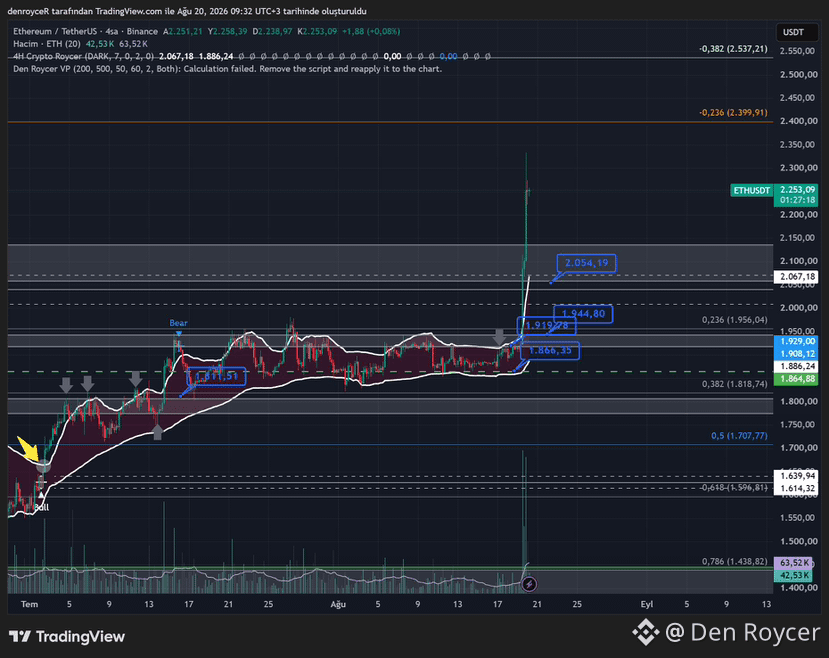Select the 1.886,24 white price label

click(796, 366)
